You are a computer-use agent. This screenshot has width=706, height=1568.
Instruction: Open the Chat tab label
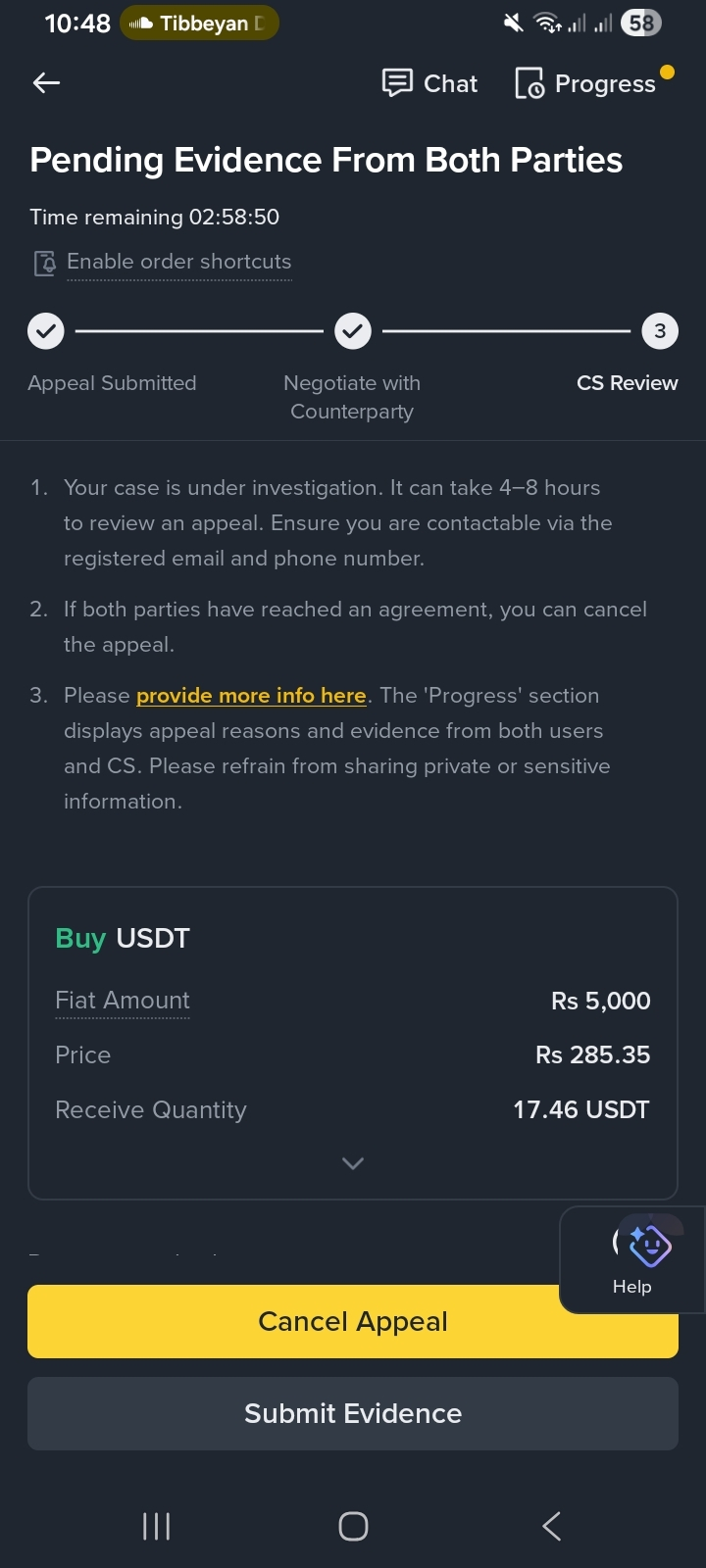point(450,84)
